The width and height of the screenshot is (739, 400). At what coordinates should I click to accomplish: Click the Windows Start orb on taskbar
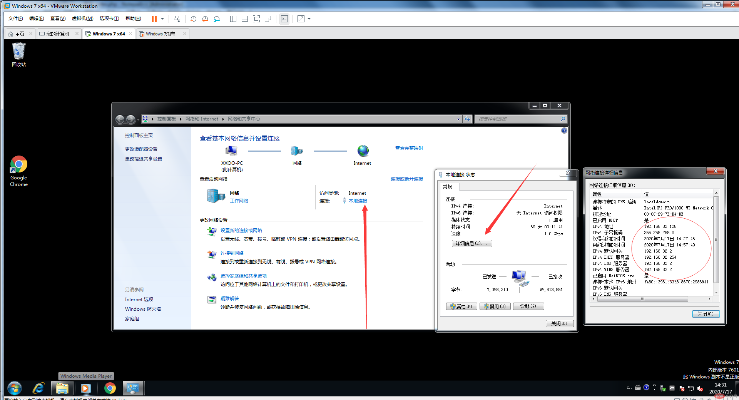[x=14, y=389]
